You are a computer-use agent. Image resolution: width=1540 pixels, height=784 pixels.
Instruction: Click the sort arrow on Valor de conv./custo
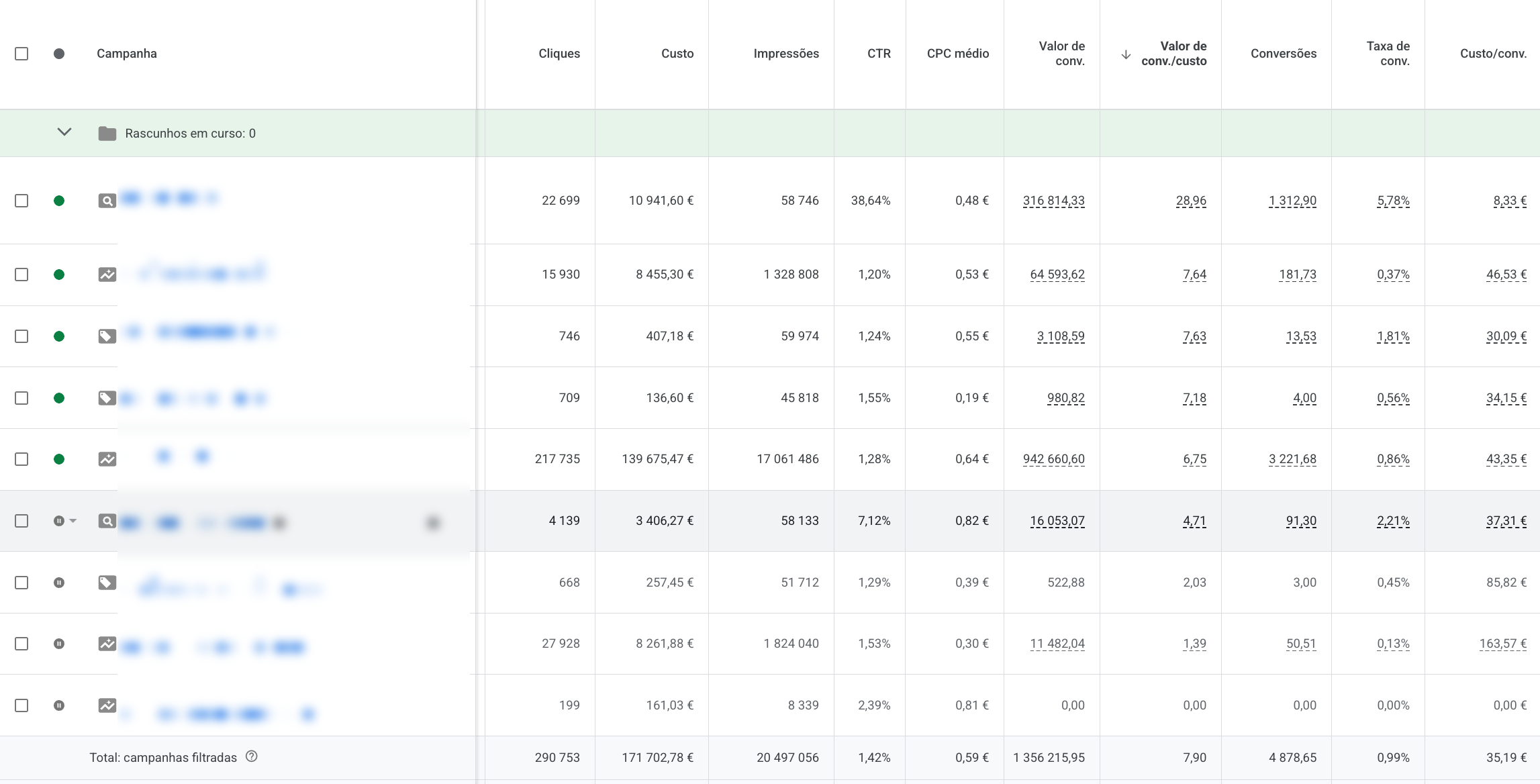1126,54
